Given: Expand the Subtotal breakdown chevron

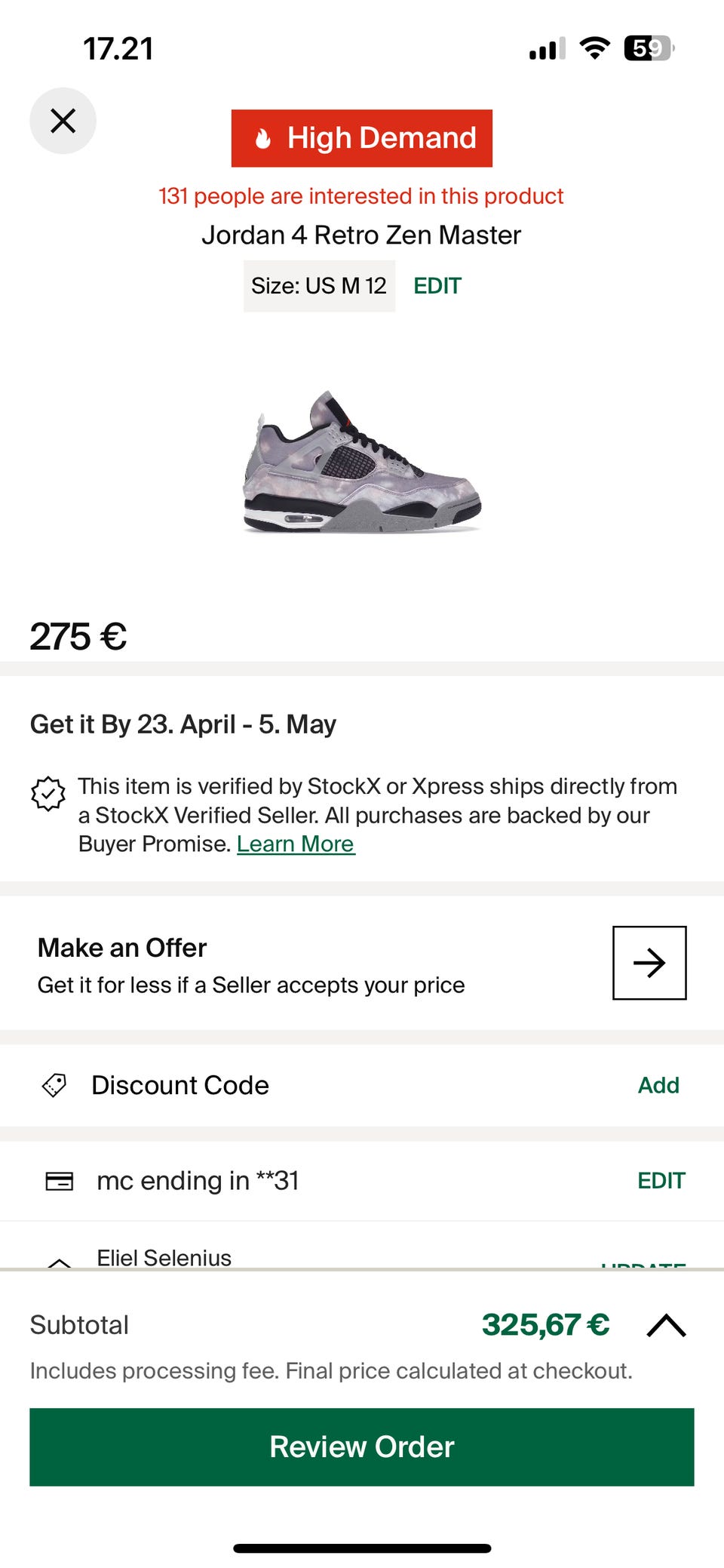Looking at the screenshot, I should 666,1326.
